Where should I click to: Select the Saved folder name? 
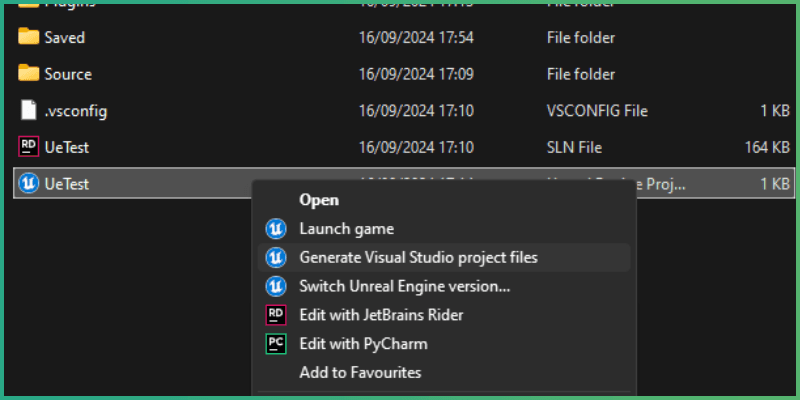pyautogui.click(x=65, y=37)
